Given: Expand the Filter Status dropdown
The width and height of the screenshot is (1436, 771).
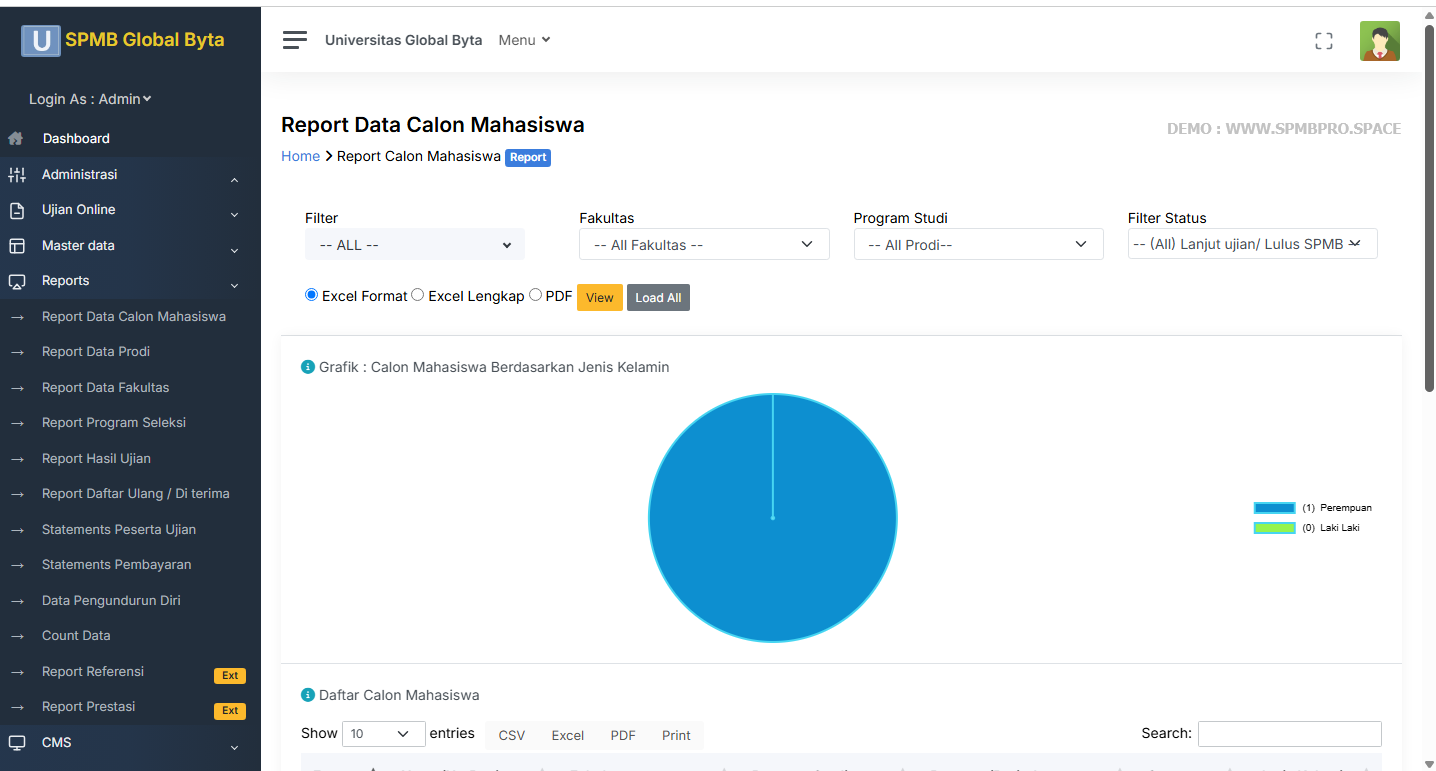Looking at the screenshot, I should pyautogui.click(x=1252, y=244).
